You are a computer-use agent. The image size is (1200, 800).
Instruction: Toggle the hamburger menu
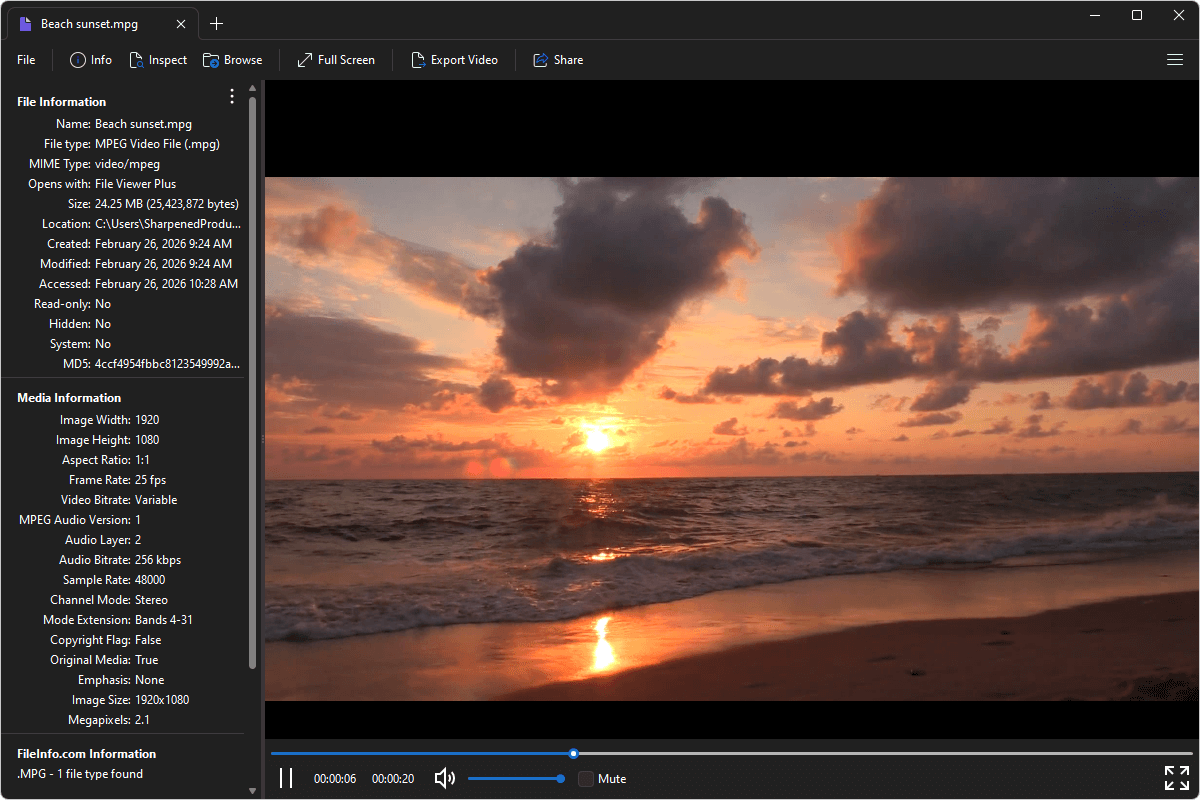pyautogui.click(x=1175, y=59)
